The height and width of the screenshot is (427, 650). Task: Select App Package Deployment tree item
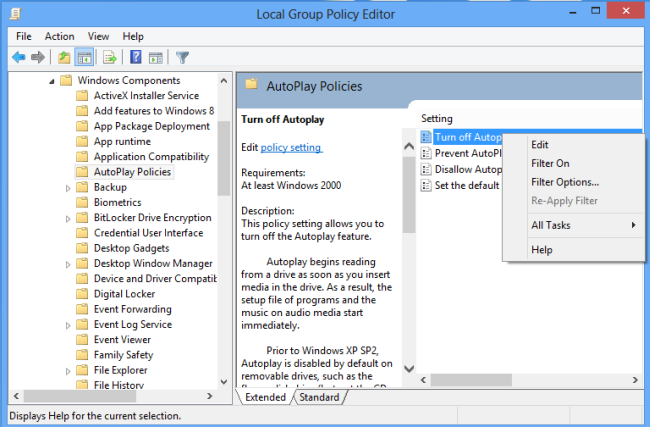[x=152, y=126]
